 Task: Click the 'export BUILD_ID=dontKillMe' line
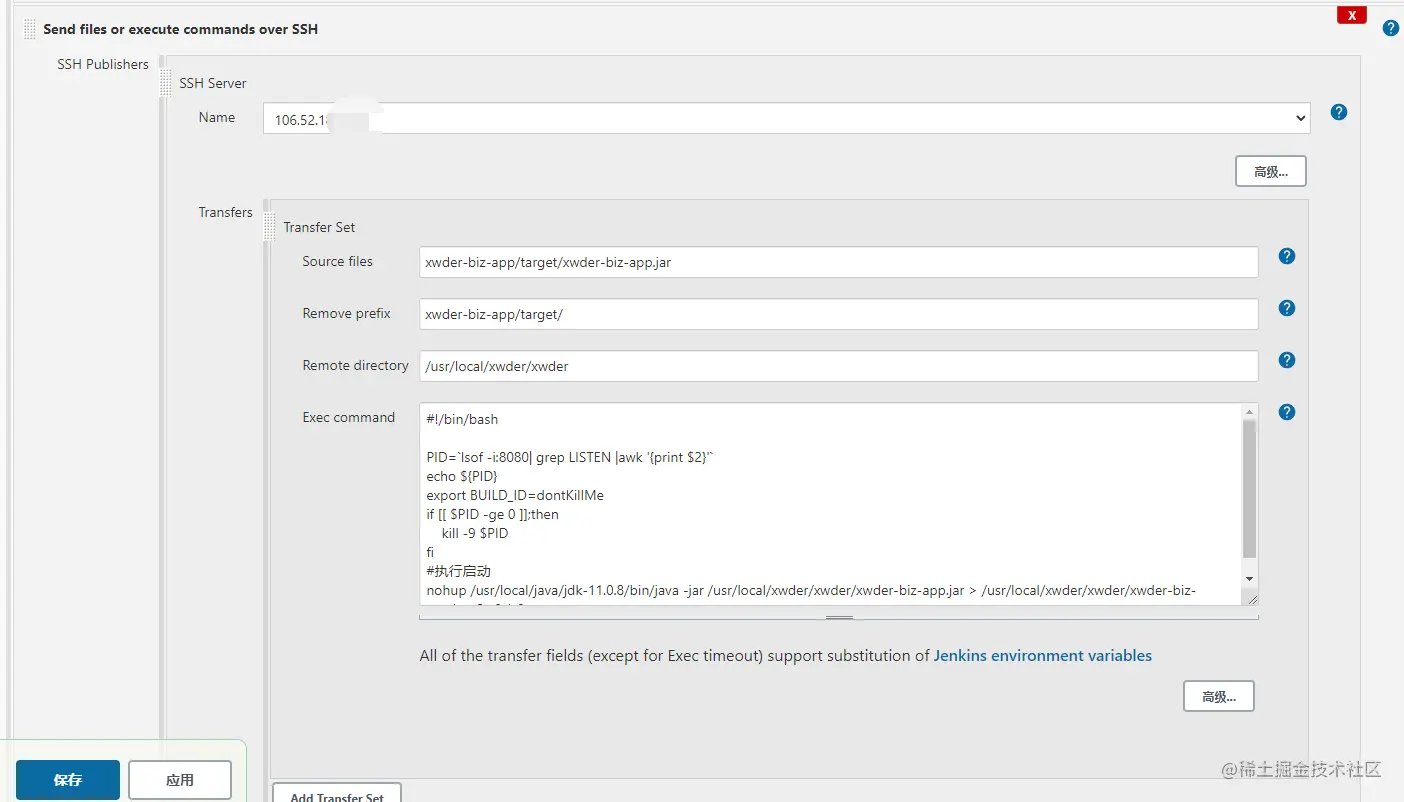coord(515,495)
